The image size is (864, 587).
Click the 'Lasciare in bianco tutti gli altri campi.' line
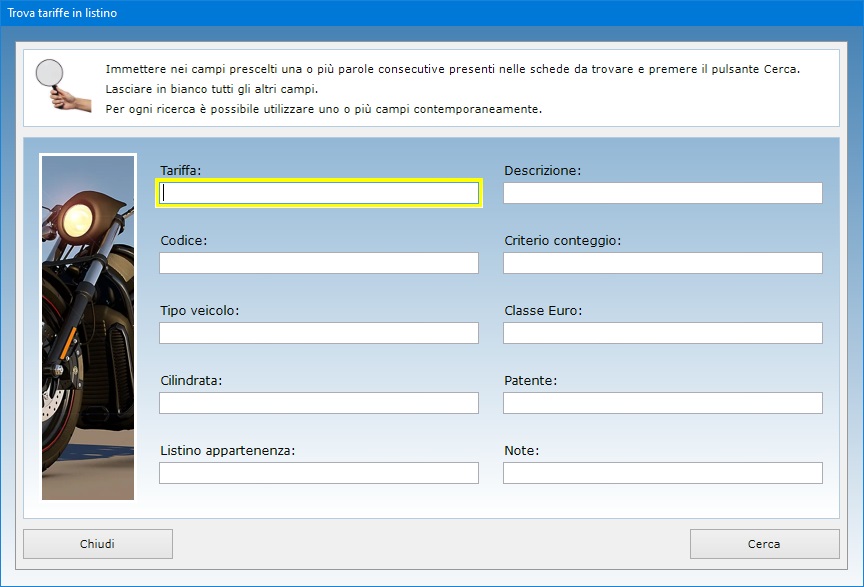[x=212, y=89]
